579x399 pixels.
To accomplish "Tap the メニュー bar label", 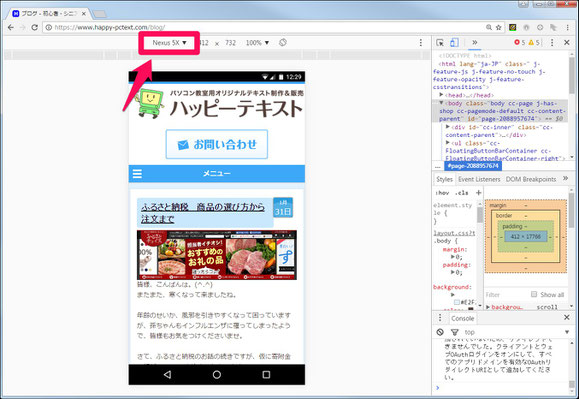I will click(x=217, y=173).
